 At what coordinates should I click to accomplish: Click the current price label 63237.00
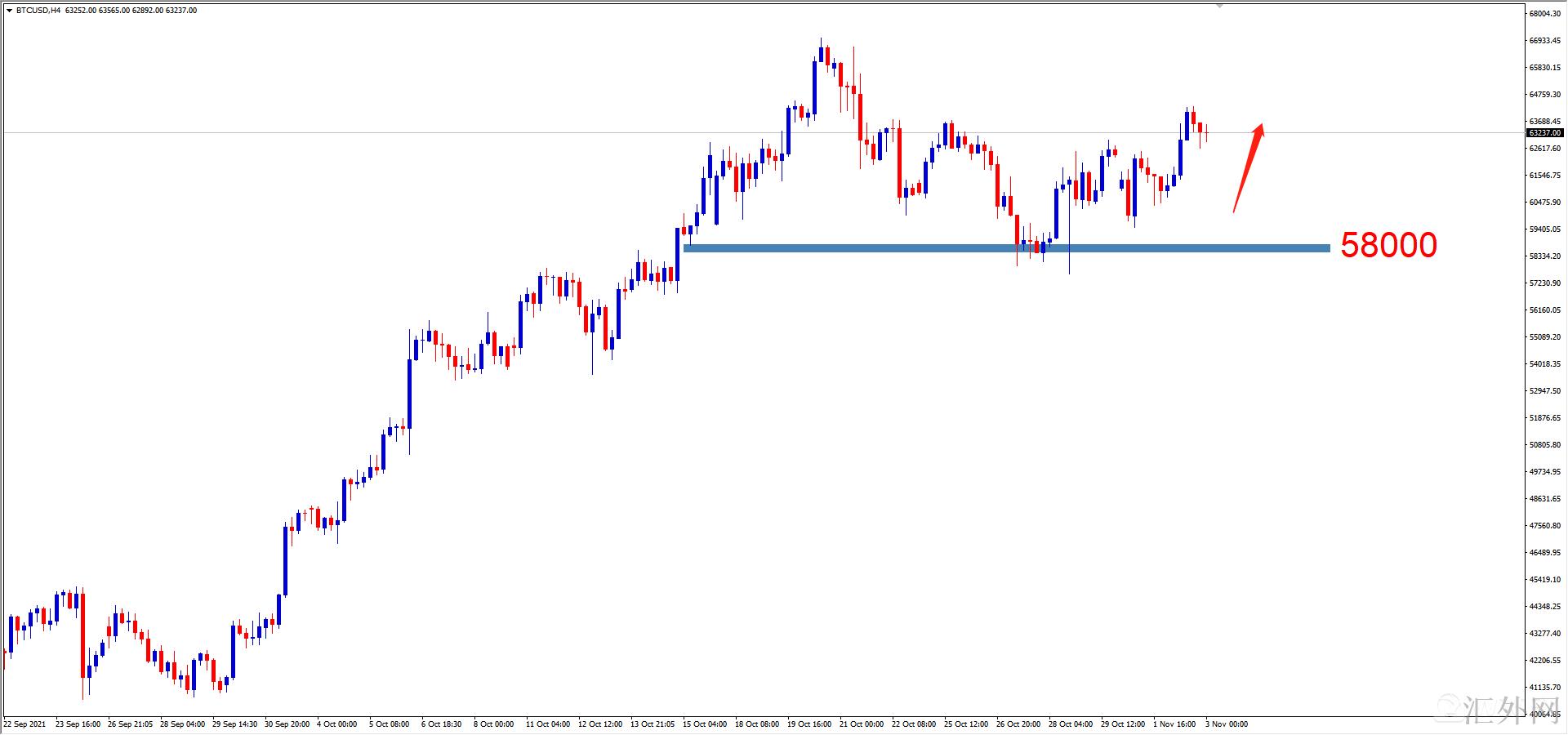click(1545, 132)
